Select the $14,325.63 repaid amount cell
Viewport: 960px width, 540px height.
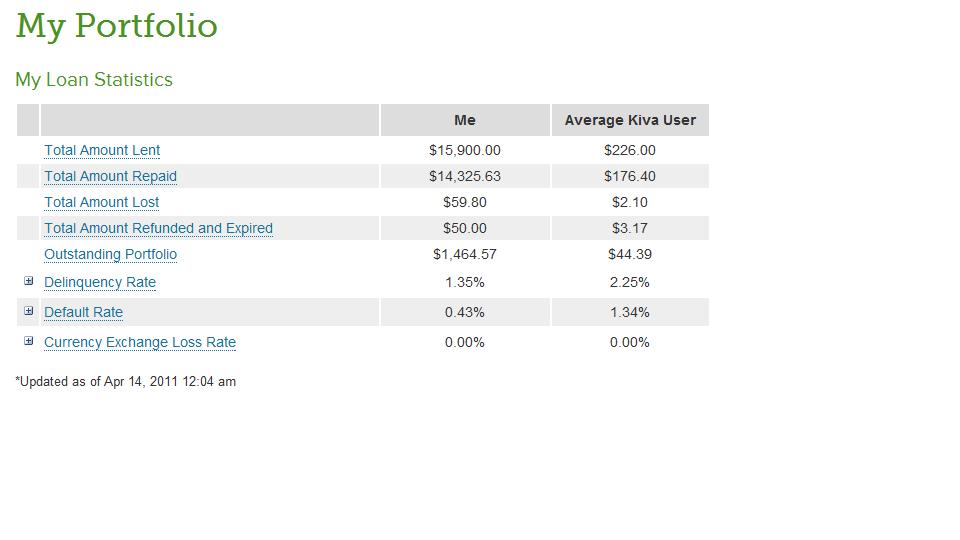[465, 176]
